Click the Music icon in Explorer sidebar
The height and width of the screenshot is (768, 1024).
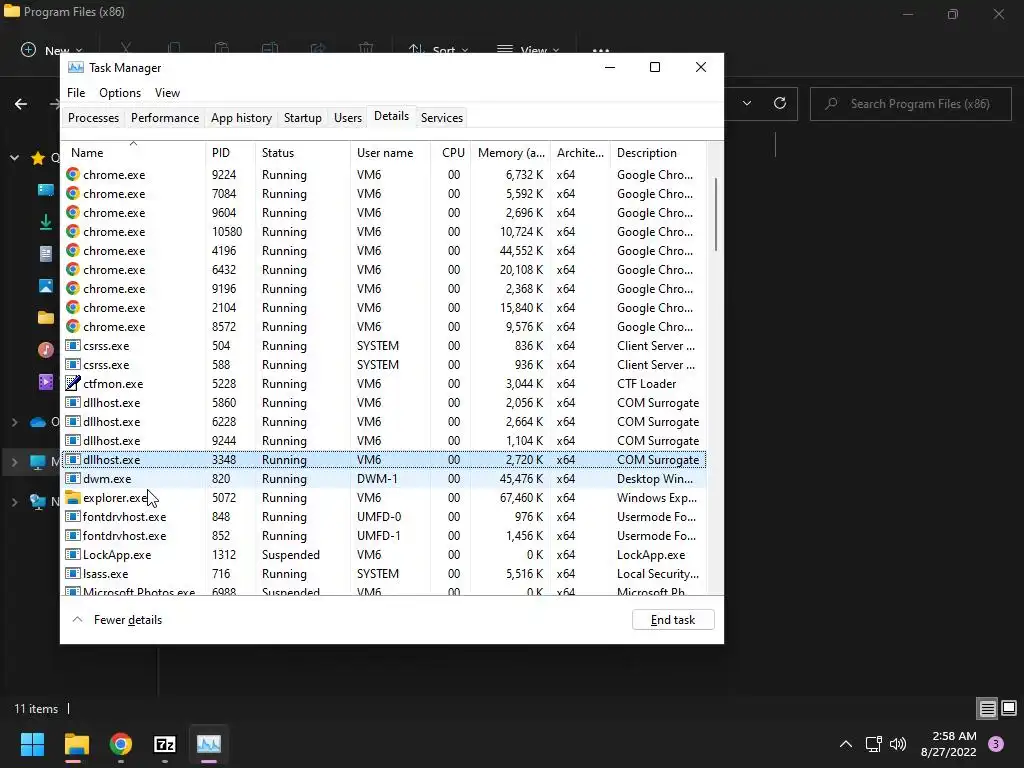coord(46,350)
